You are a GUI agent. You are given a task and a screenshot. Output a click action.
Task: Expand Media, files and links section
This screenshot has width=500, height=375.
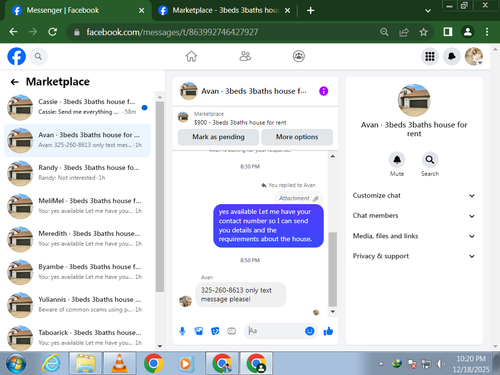point(414,236)
